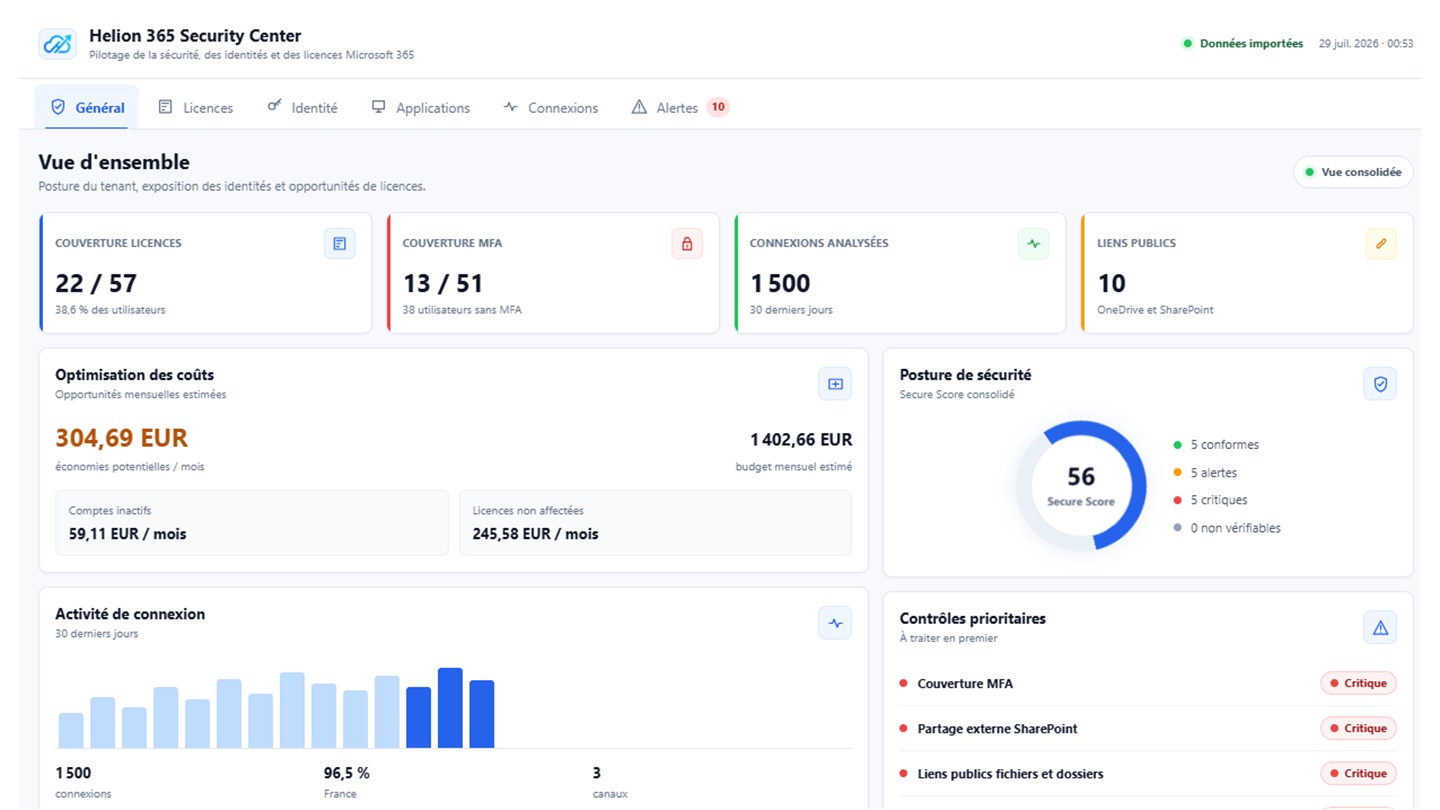Go to the Applications tab

click(x=420, y=108)
